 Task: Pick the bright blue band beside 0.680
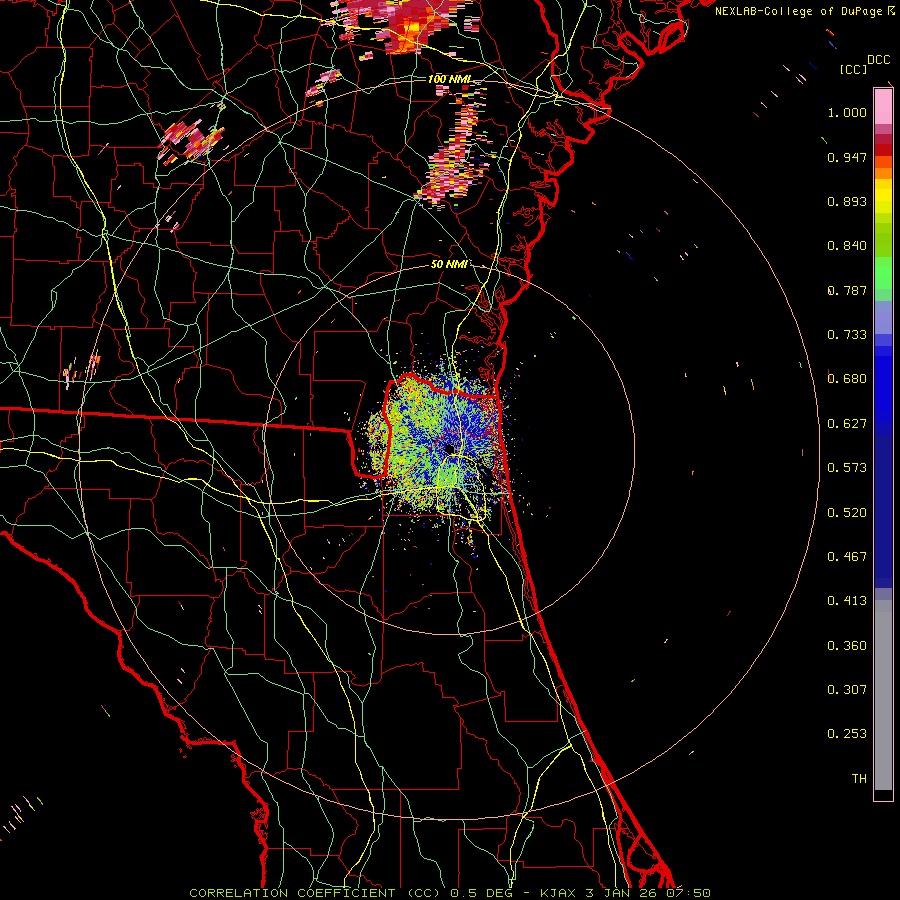(883, 381)
